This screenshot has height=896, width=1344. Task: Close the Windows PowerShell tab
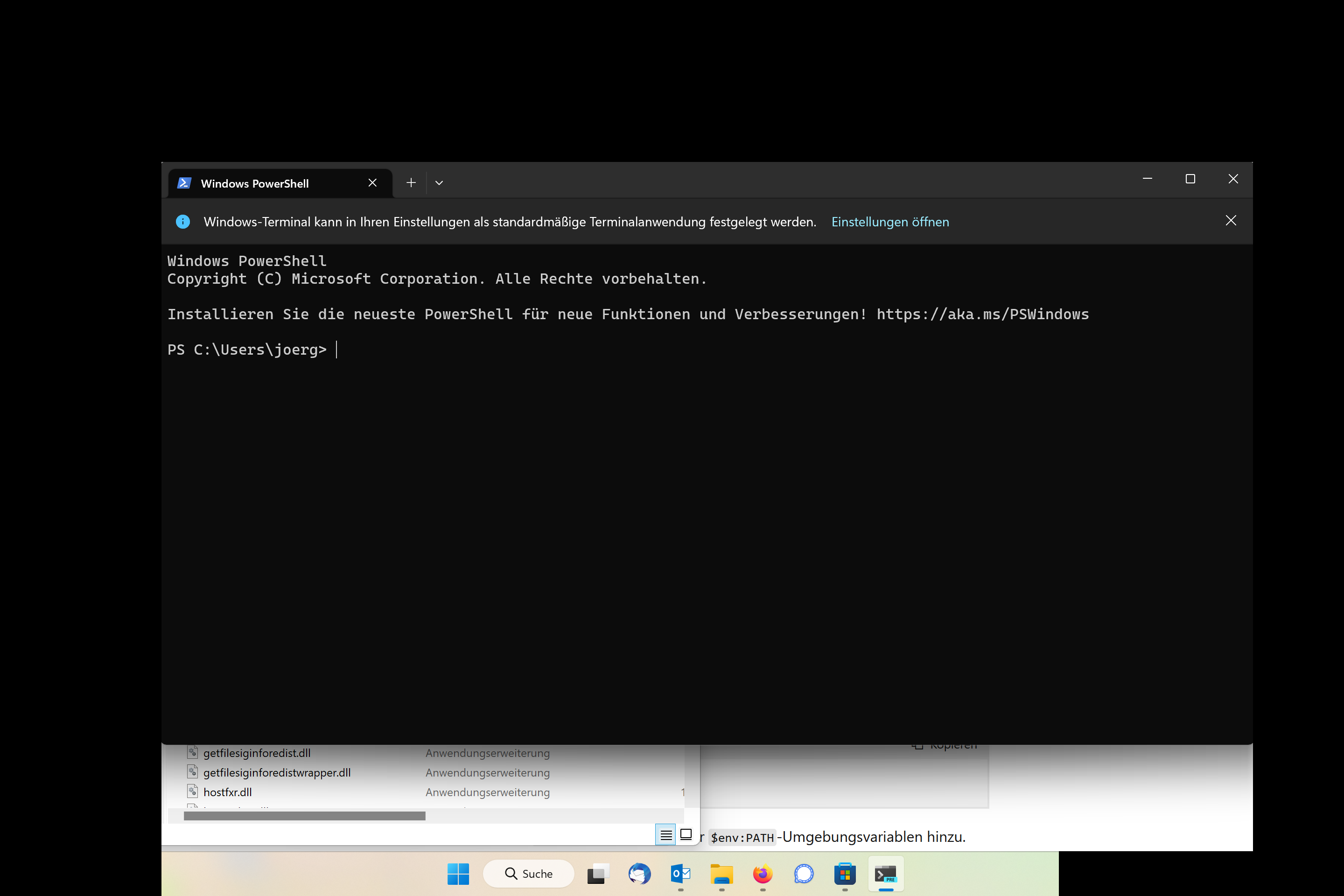372,183
